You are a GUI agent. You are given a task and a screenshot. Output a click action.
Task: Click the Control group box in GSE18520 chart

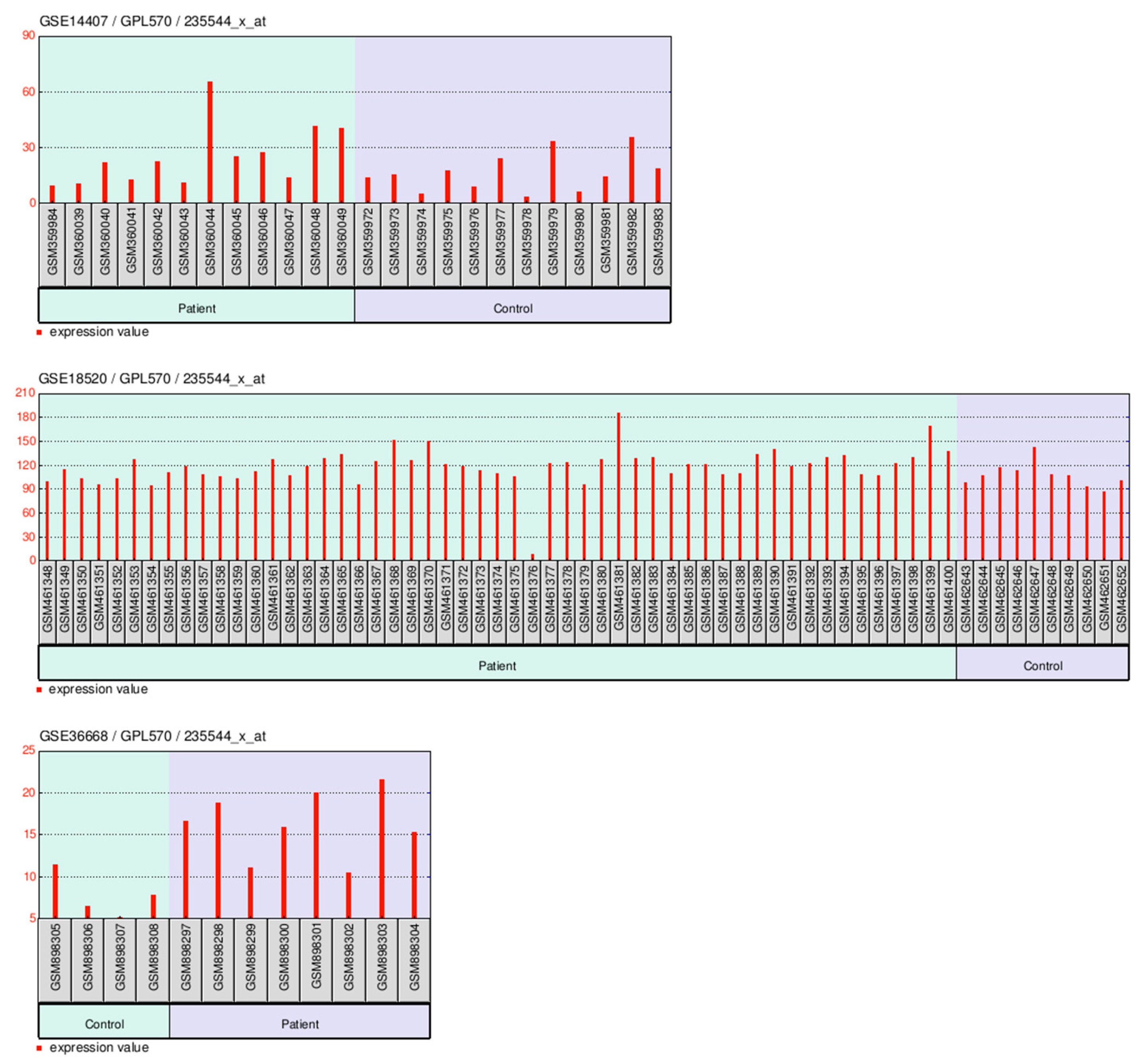[1042, 666]
